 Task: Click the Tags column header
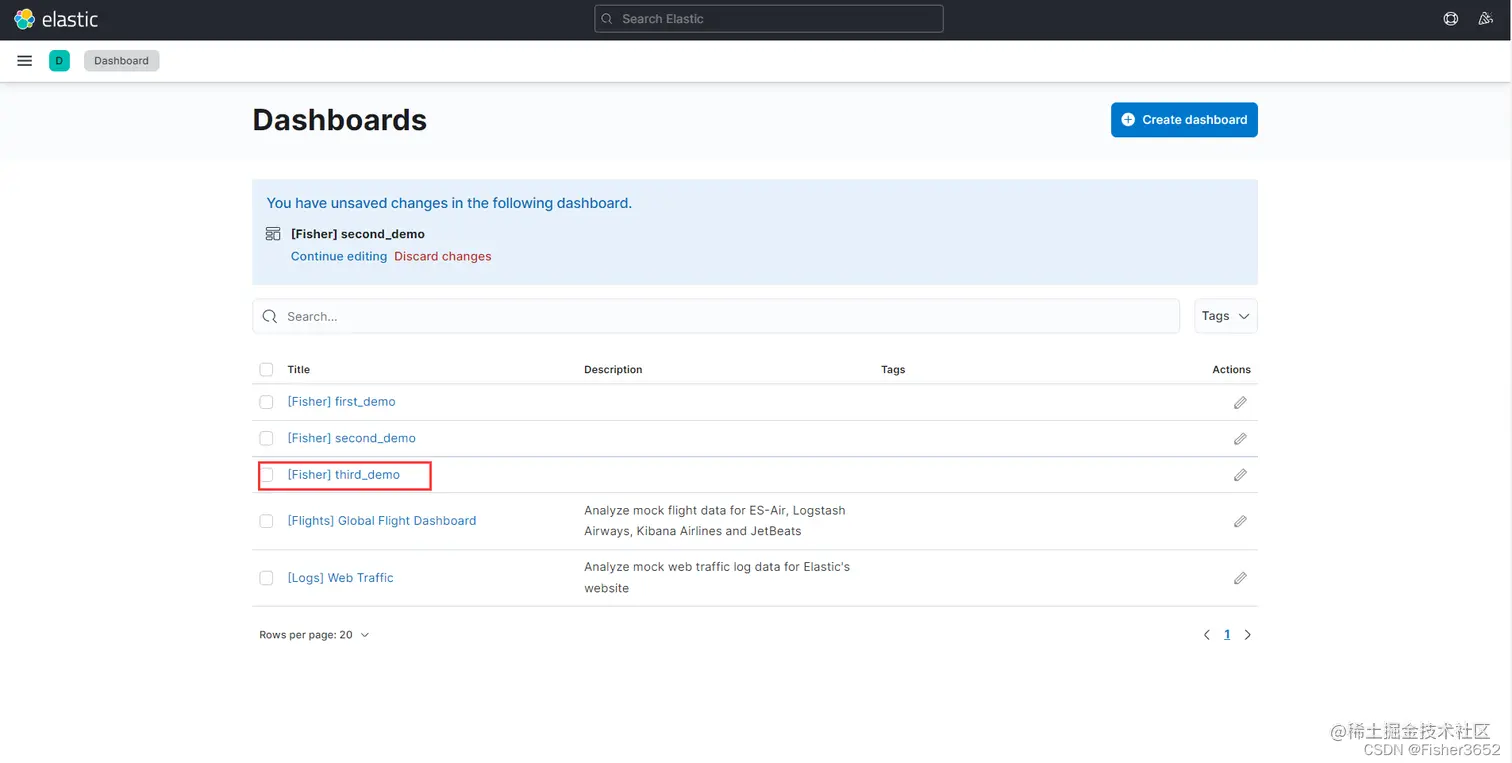893,370
